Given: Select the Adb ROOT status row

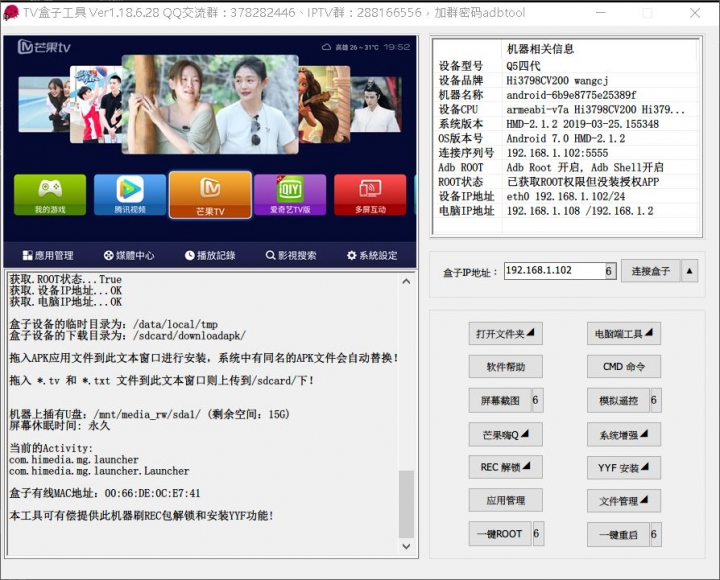Looking at the screenshot, I should (x=566, y=167).
